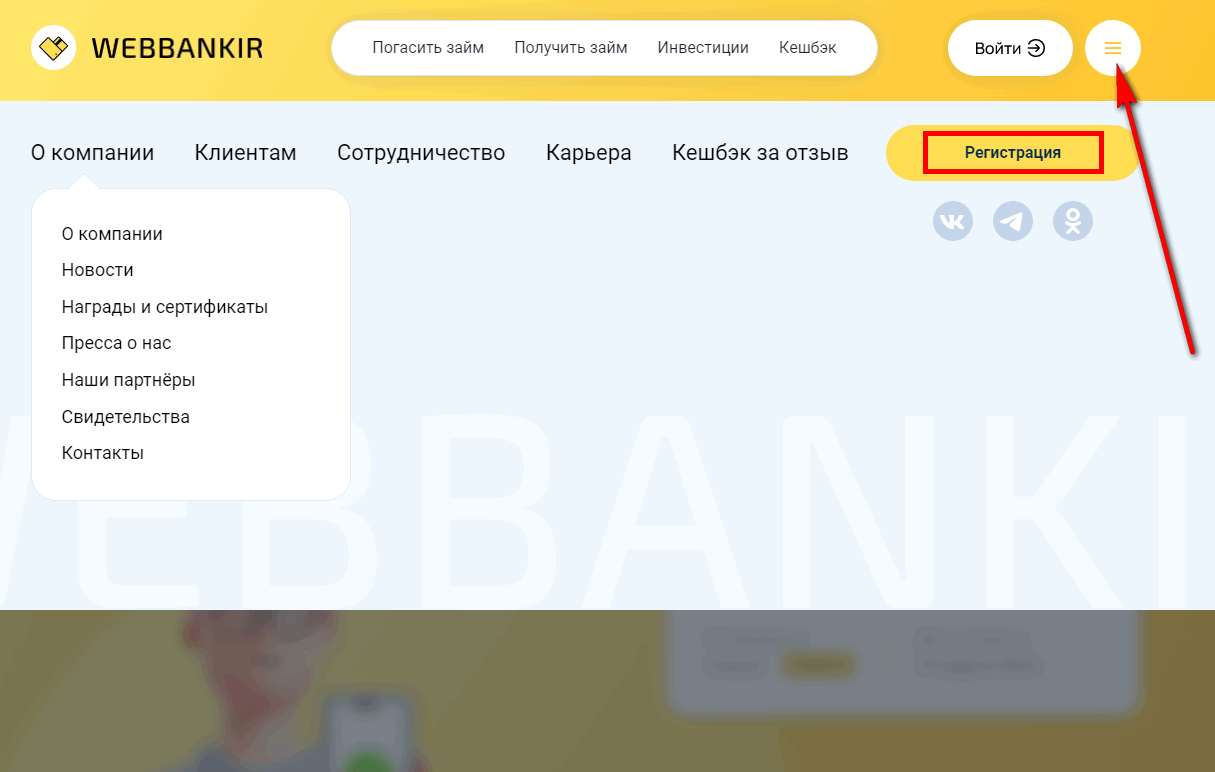Viewport: 1215px width, 772px height.
Task: Select О компании in the submenu list
Action: point(112,234)
